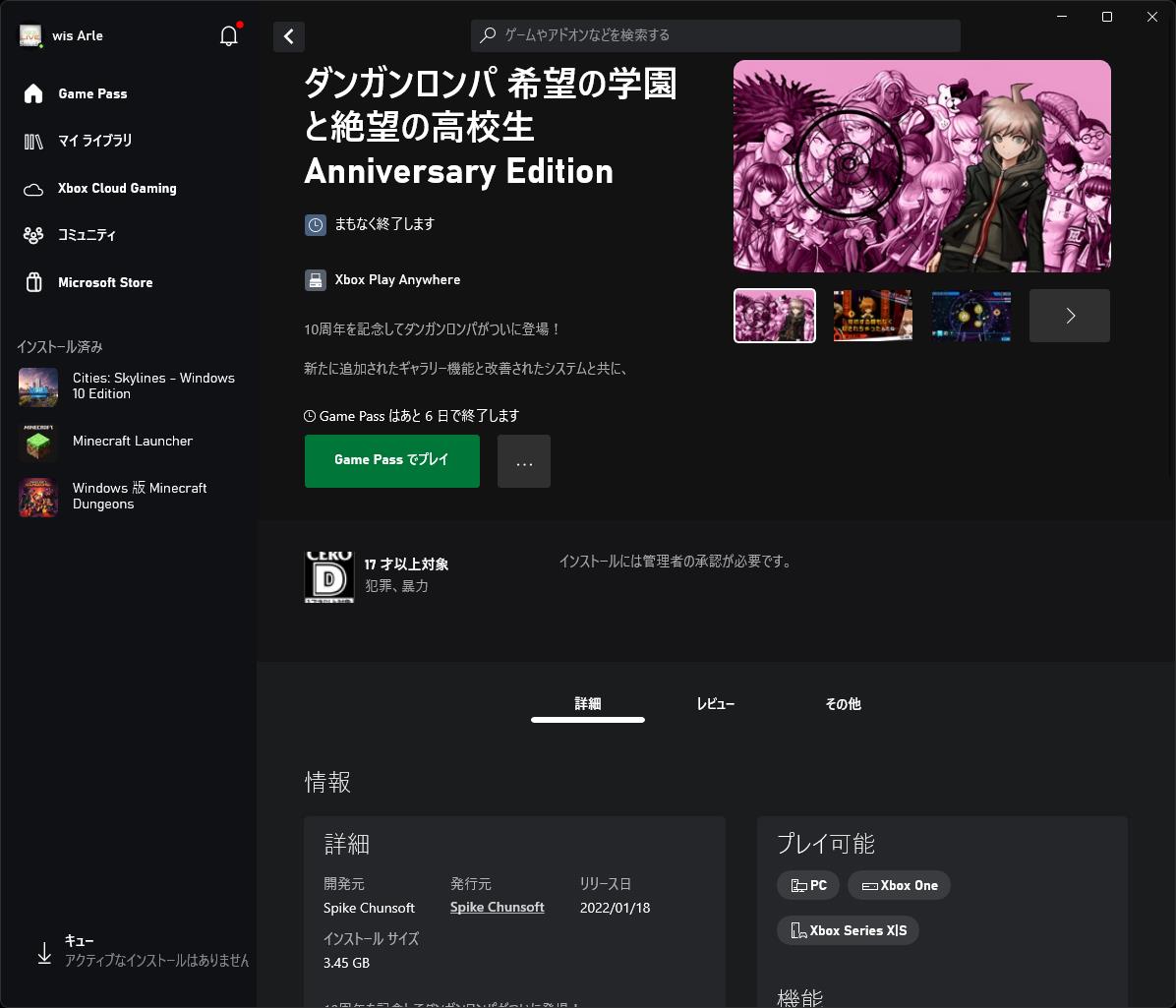Switch to the その他 tab
The image size is (1176, 1008).
(x=843, y=703)
